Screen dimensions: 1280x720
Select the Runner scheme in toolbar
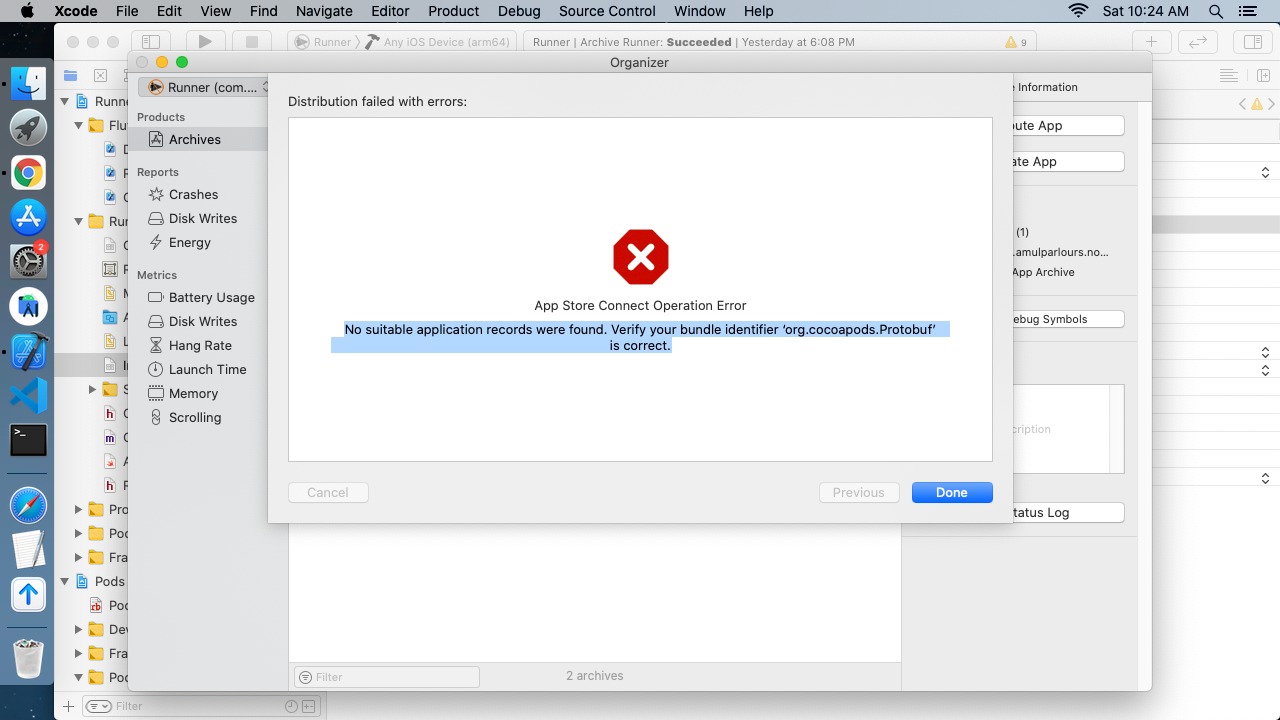pos(323,42)
